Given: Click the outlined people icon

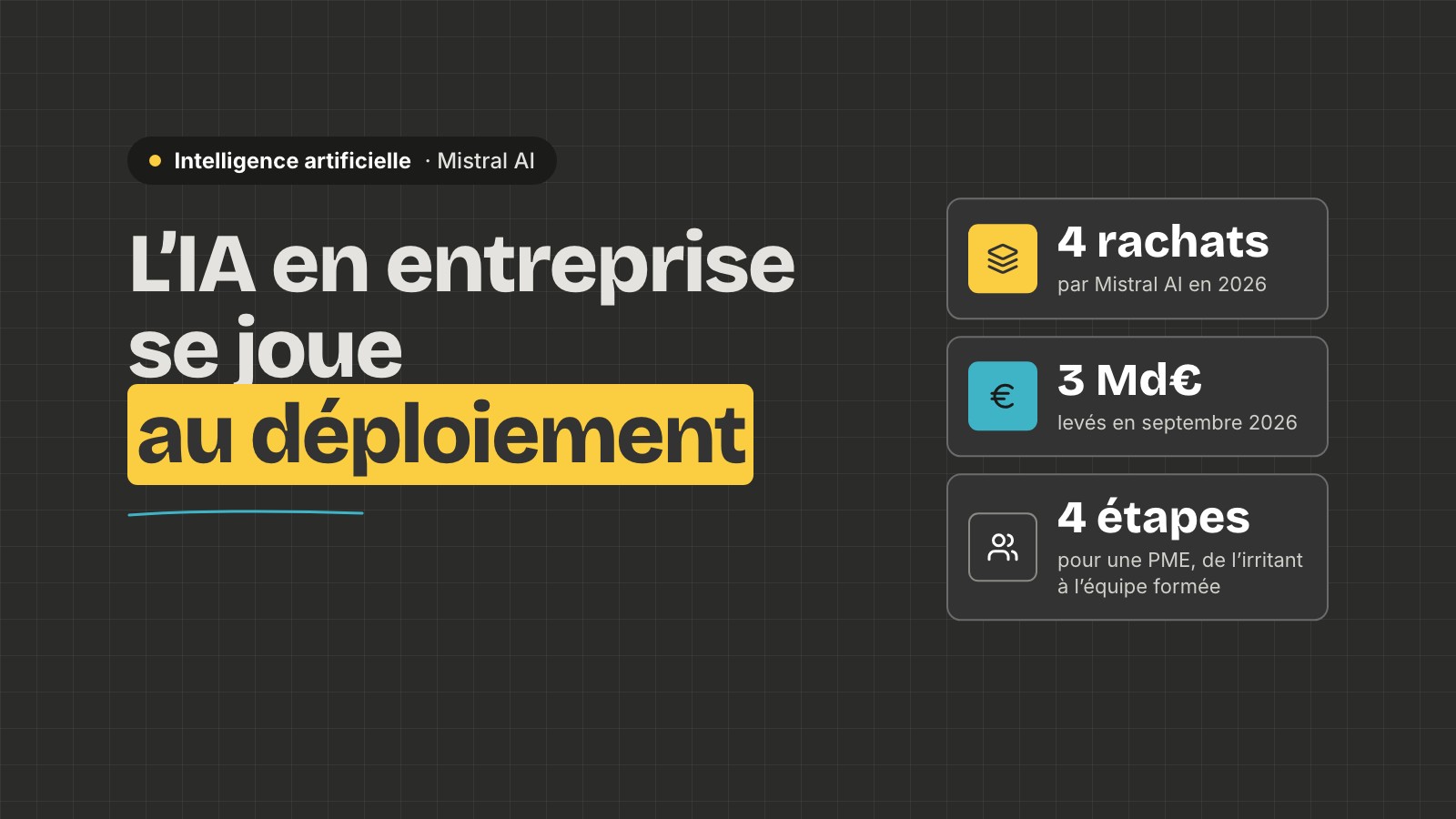Looking at the screenshot, I should pos(1002,547).
